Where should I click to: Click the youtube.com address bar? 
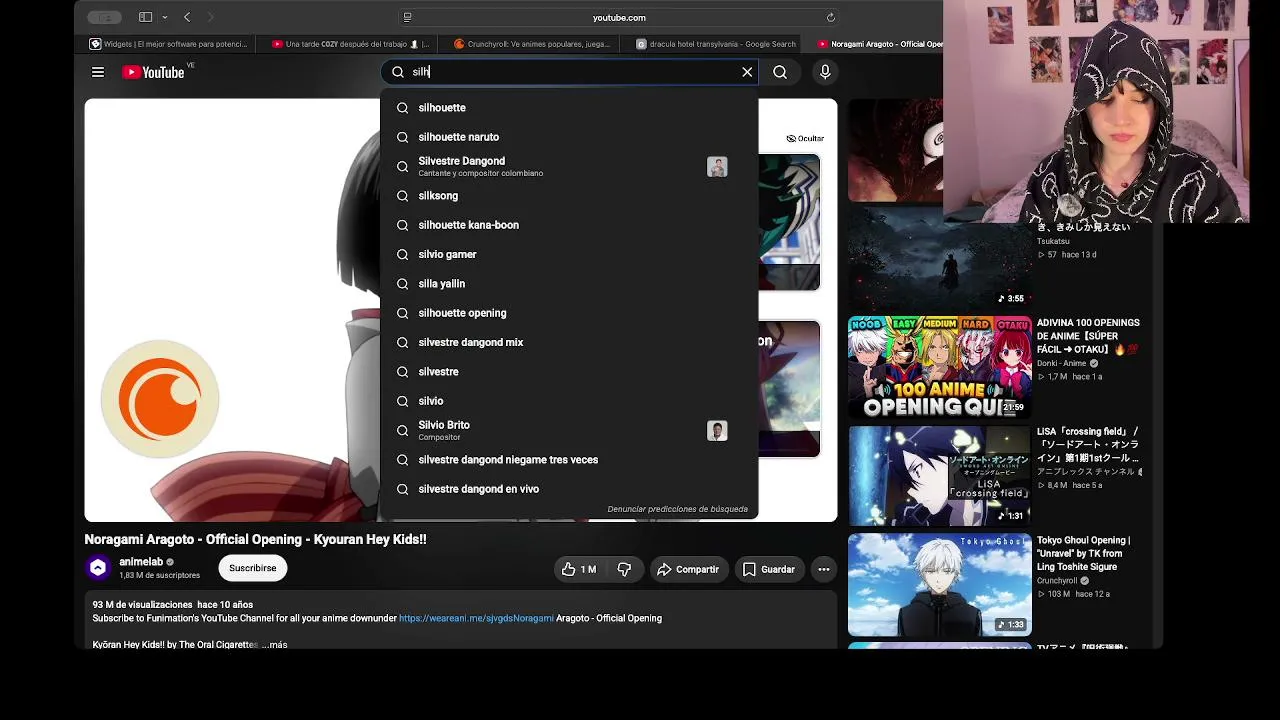pos(619,17)
